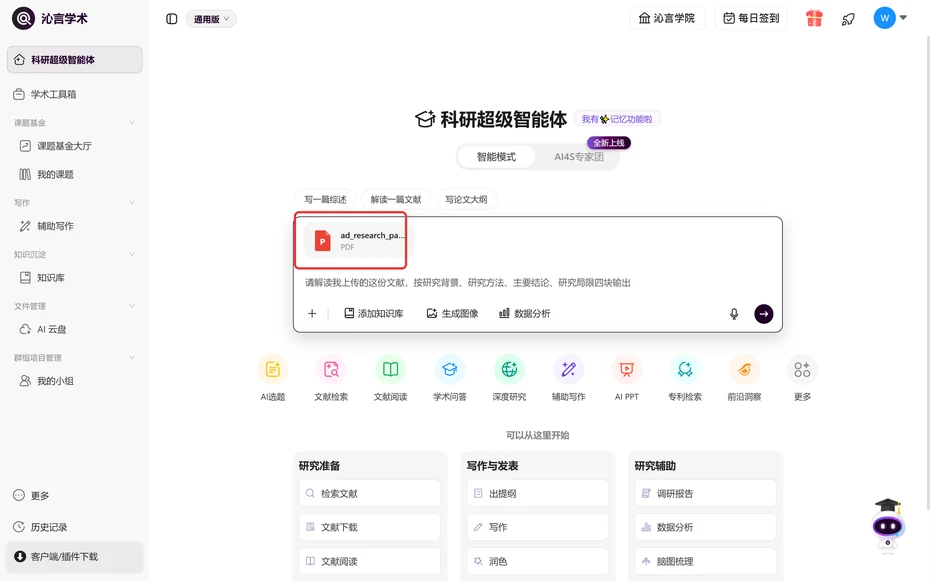Click 生成图像 in input toolbar
Viewport: 930px width, 581px height.
point(453,314)
